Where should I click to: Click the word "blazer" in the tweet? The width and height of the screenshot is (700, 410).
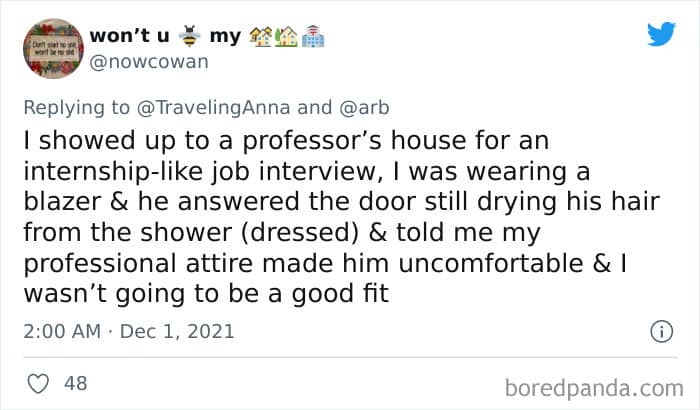click(64, 204)
